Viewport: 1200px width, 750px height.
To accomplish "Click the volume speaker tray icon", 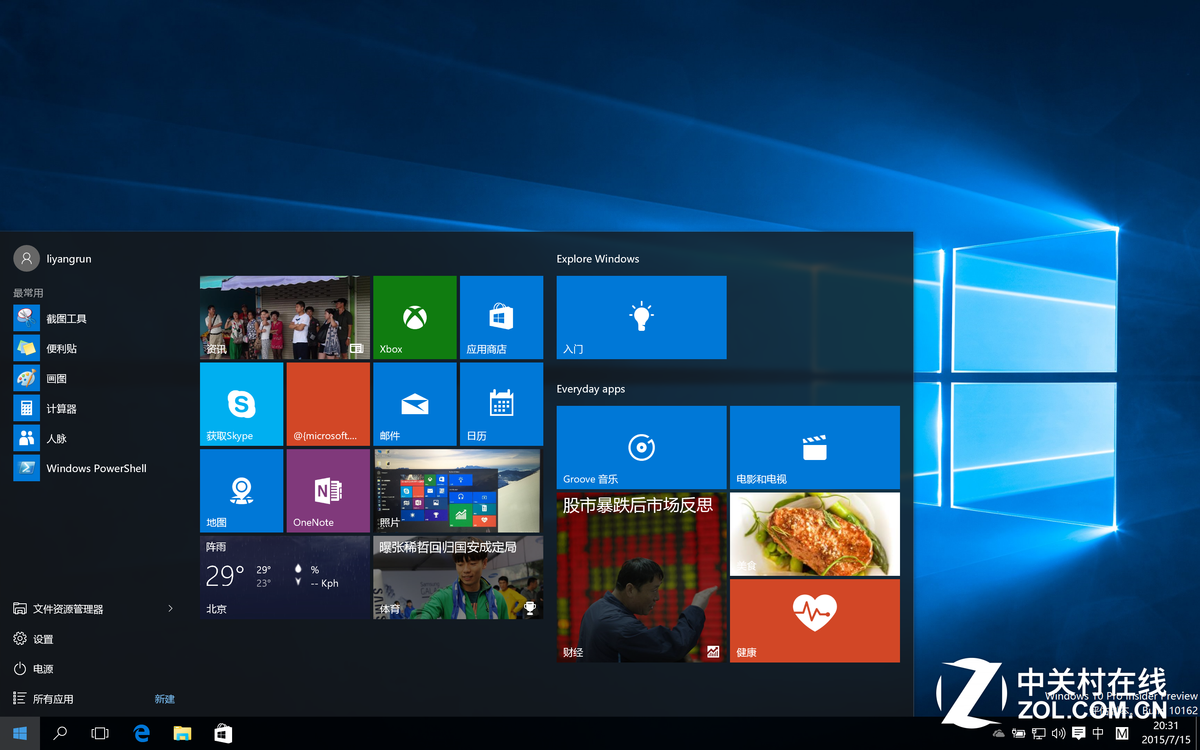I will coord(1059,734).
